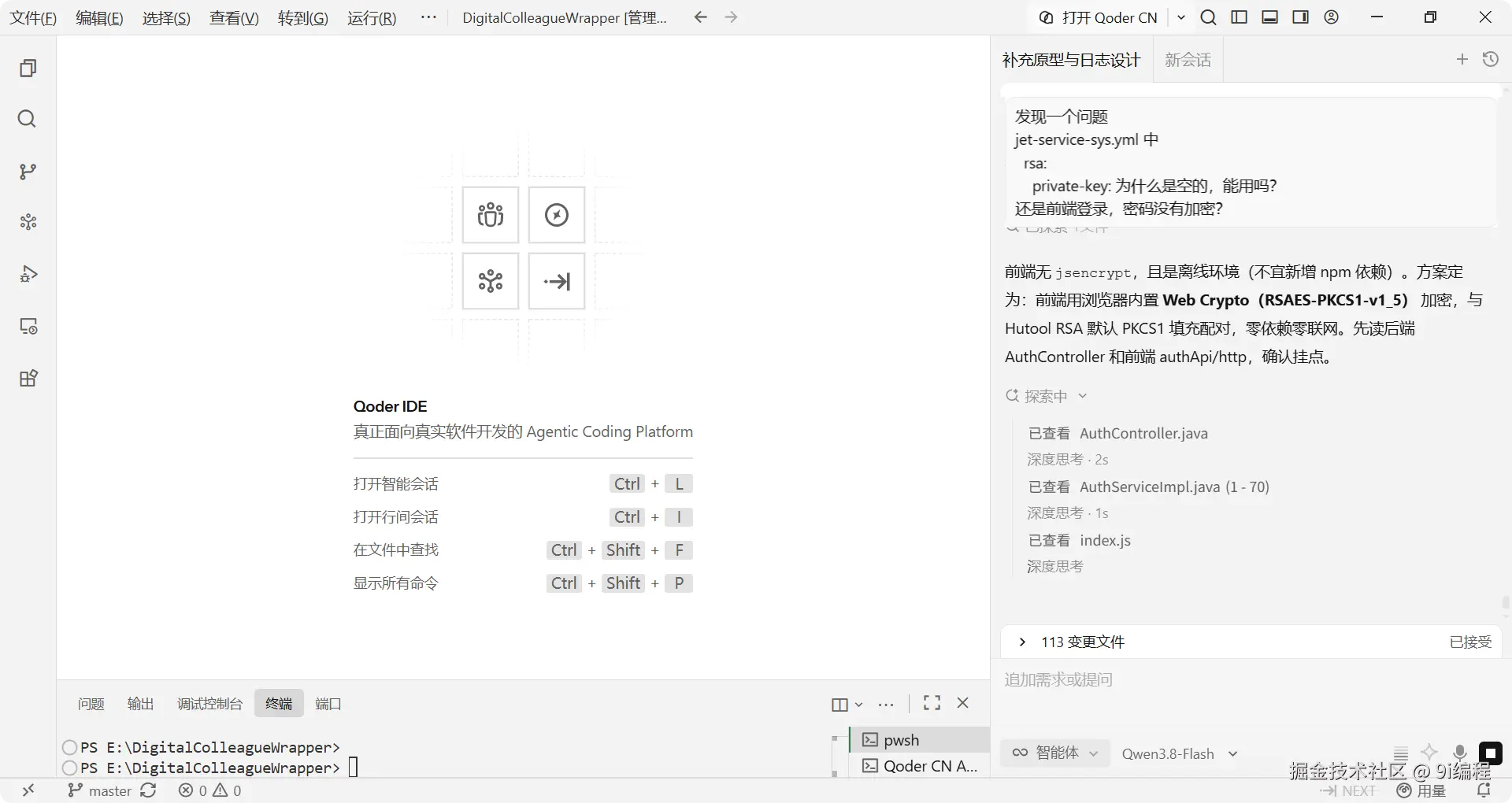Open split terminal dropdown arrow
The height and width of the screenshot is (803, 1512).
859,705
